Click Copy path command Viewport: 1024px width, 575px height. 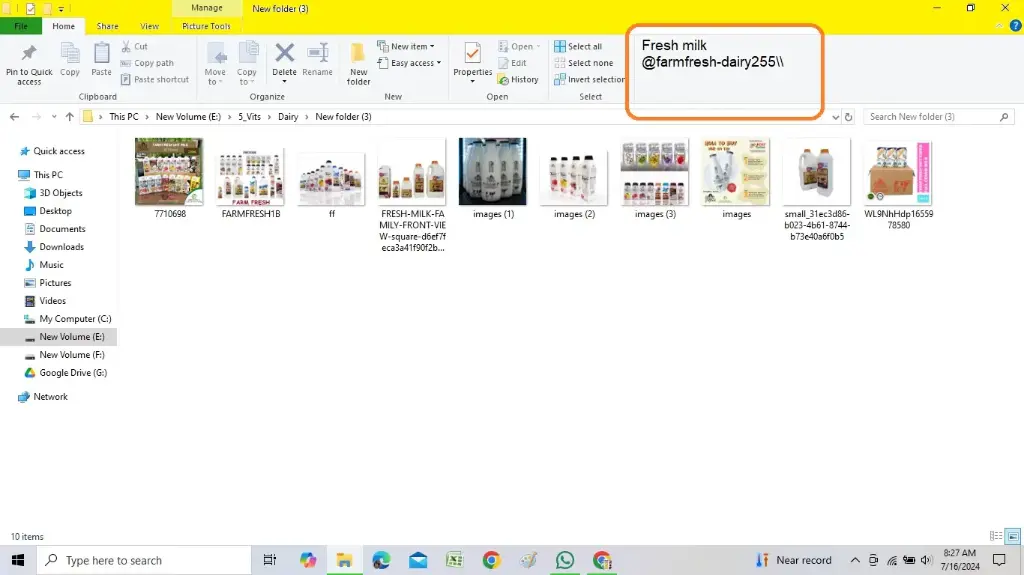(x=148, y=63)
